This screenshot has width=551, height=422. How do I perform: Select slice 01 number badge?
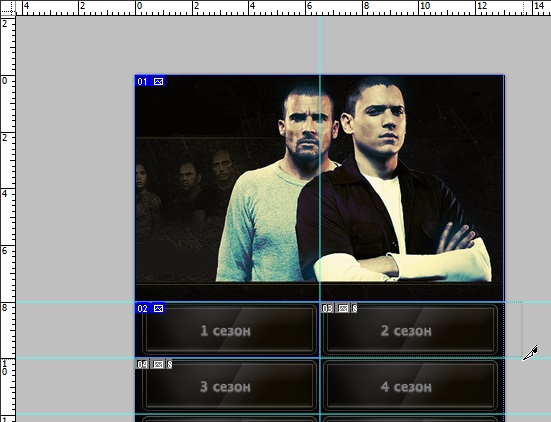(142, 82)
